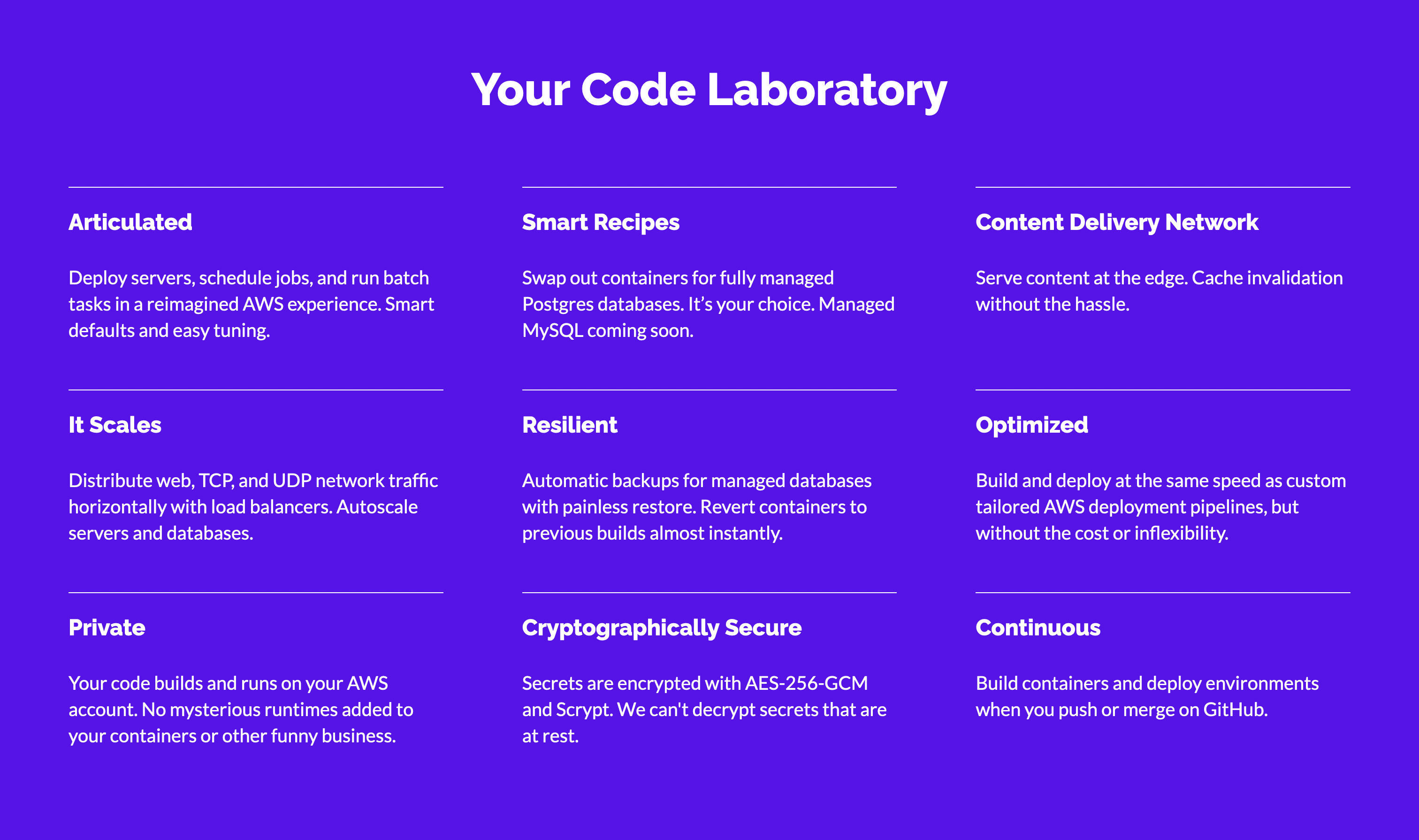This screenshot has width=1419, height=840.
Task: Click the Content Delivery Network heading
Action: pyautogui.click(x=1117, y=222)
